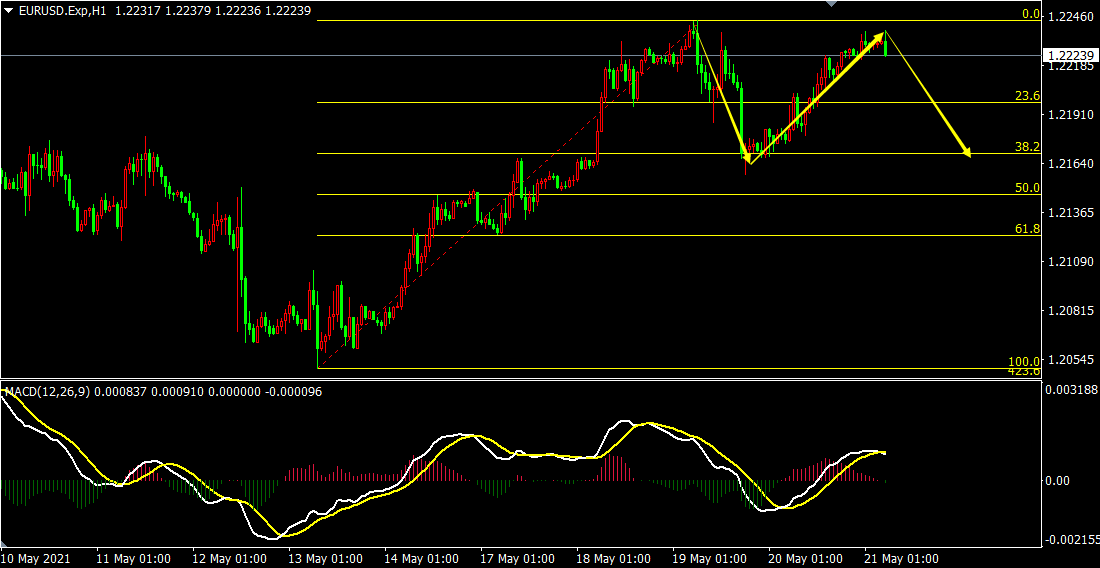The width and height of the screenshot is (1100, 568).
Task: Click the 14 May 01:00 time label
Action: point(422,559)
